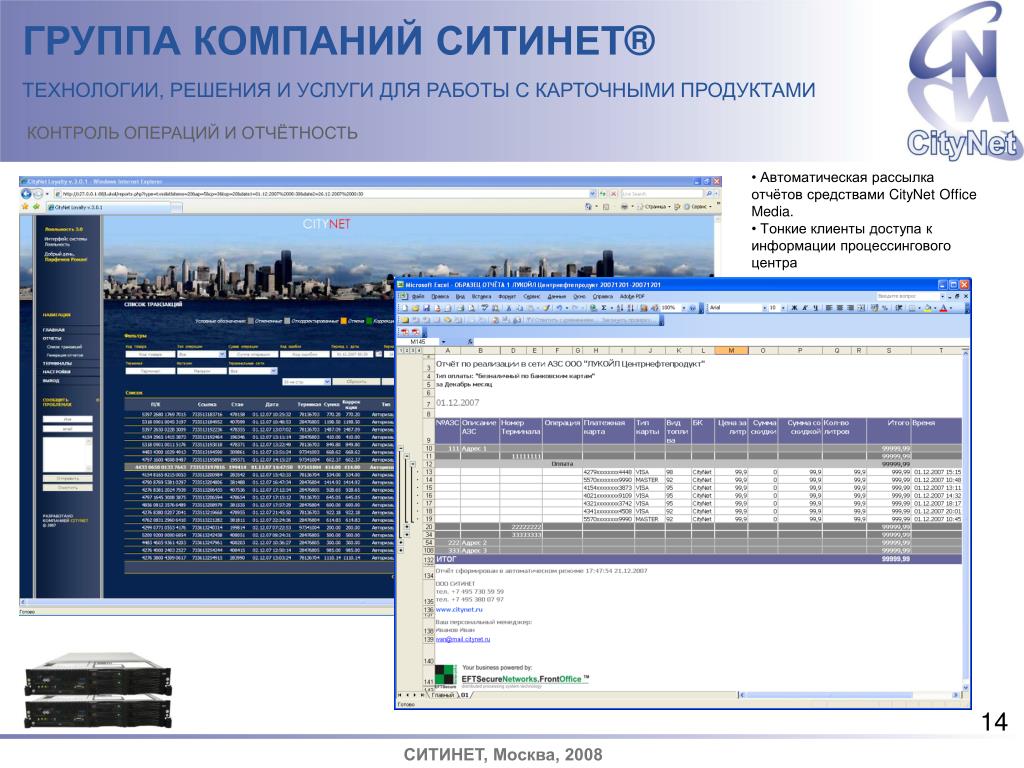Click ВЫХОД in CityNet navigation sidebar
Image resolution: width=1024 pixels, height=768 pixels.
[x=51, y=381]
